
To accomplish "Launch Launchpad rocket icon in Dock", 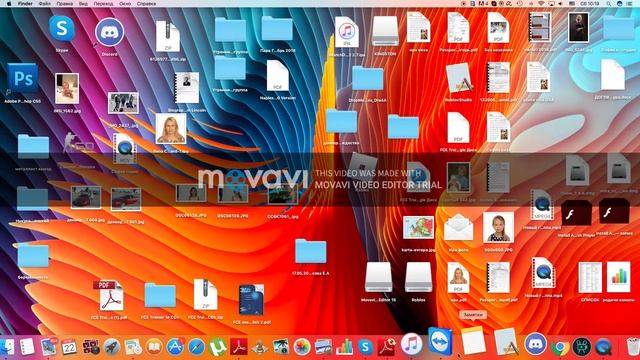I will (x=111, y=347).
